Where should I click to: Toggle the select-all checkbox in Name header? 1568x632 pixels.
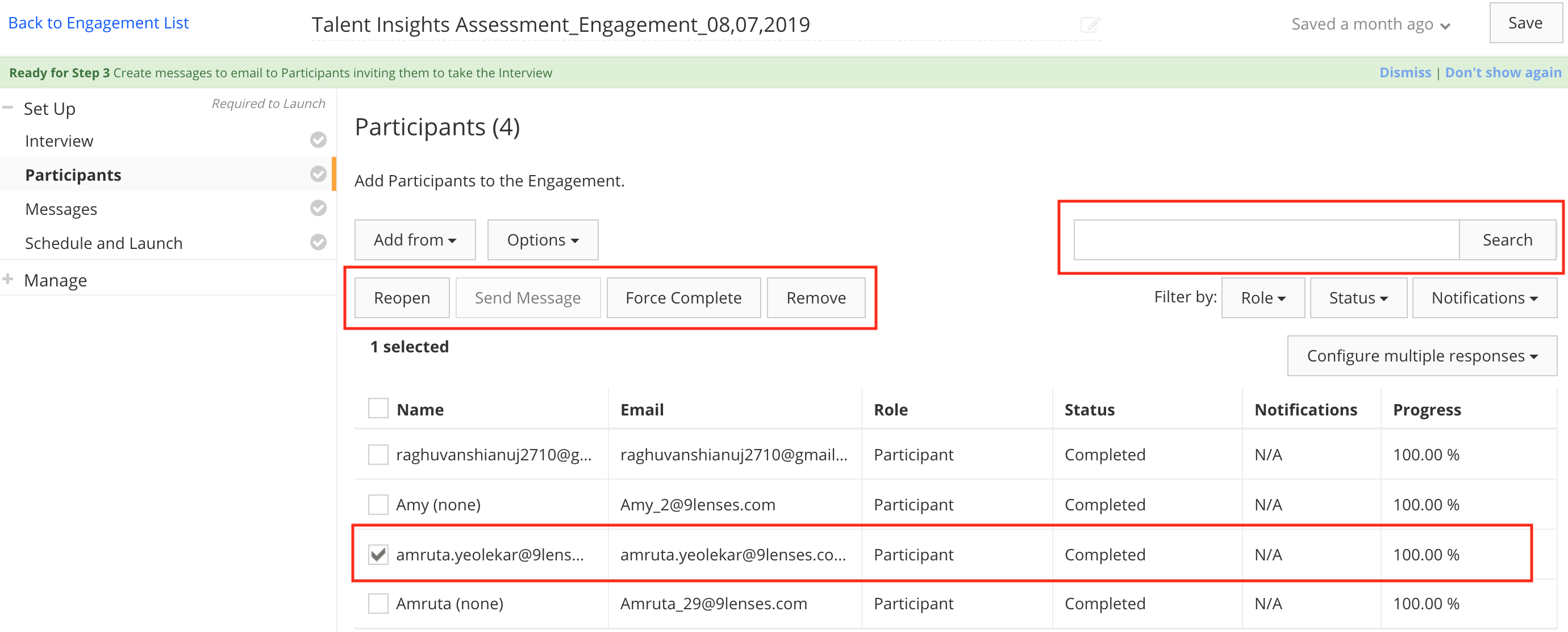pyautogui.click(x=378, y=409)
